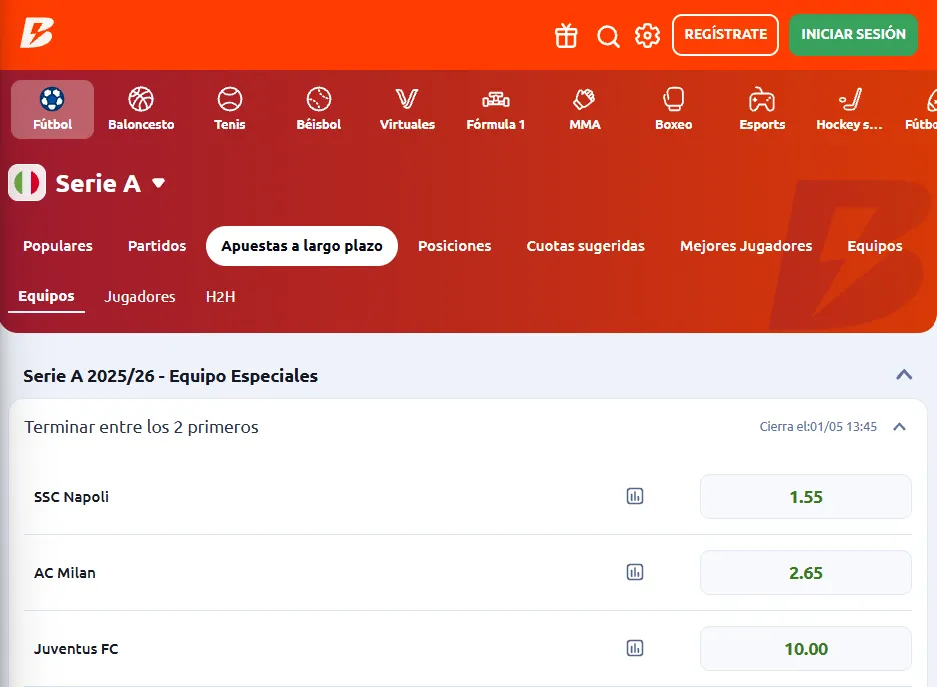Viewport: 937px width, 687px height.
Task: Click the Betano B logo
Action: [37, 32]
